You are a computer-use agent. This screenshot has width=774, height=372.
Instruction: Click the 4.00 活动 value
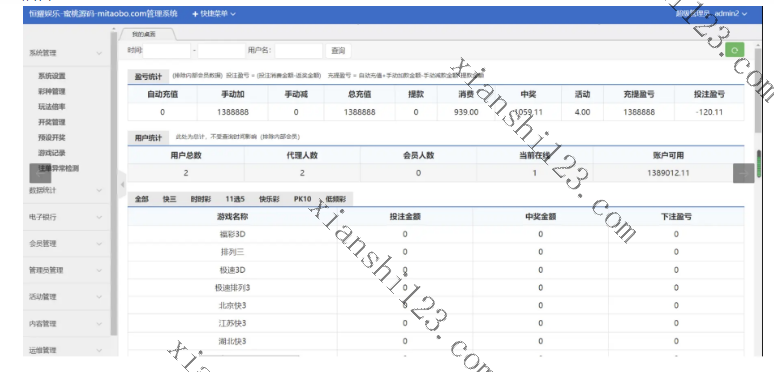[582, 112]
